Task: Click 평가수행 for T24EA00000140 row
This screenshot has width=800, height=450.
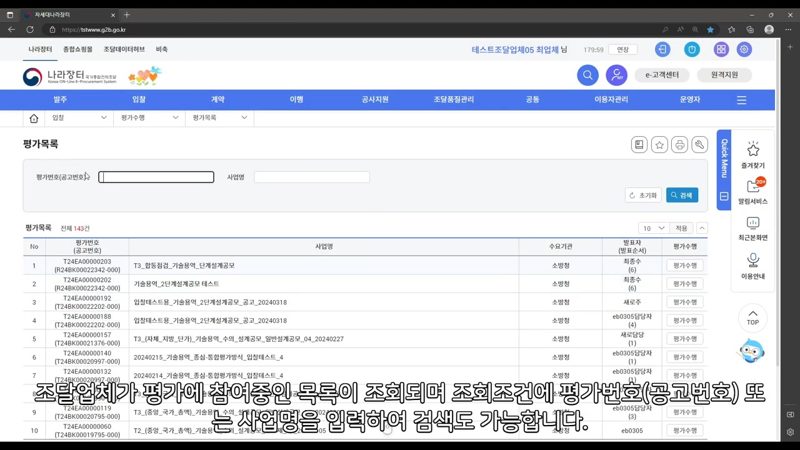Action: [685, 358]
